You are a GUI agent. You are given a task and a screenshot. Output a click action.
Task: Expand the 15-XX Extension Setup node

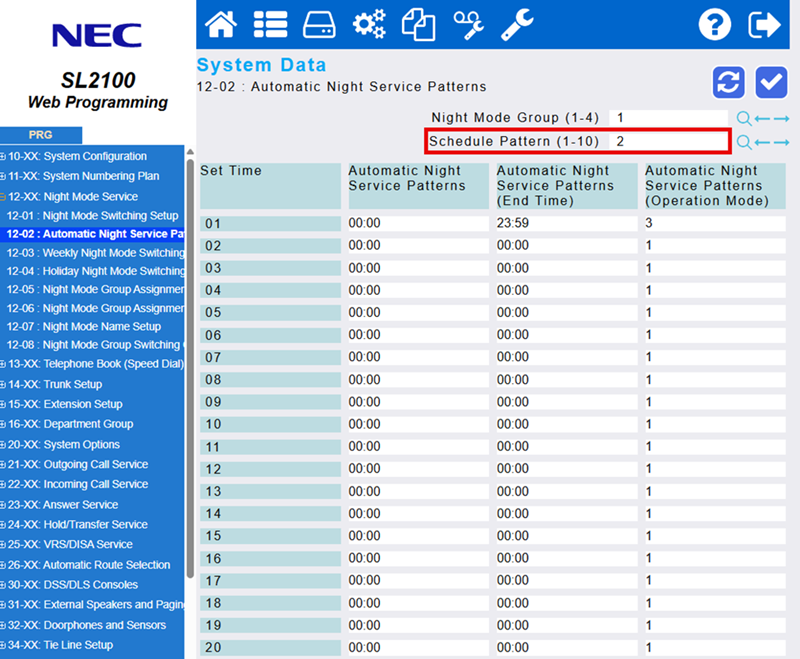pos(4,405)
